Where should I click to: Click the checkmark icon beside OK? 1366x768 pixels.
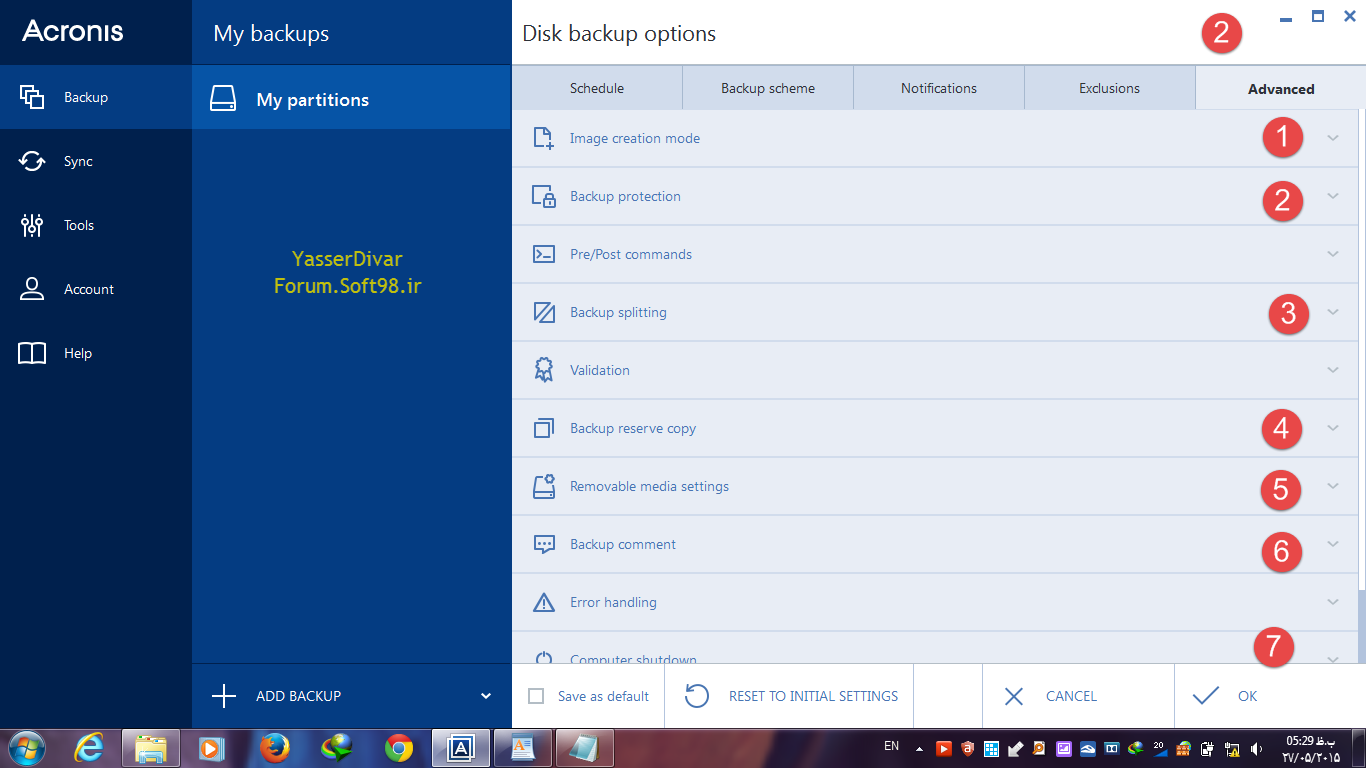point(1206,696)
